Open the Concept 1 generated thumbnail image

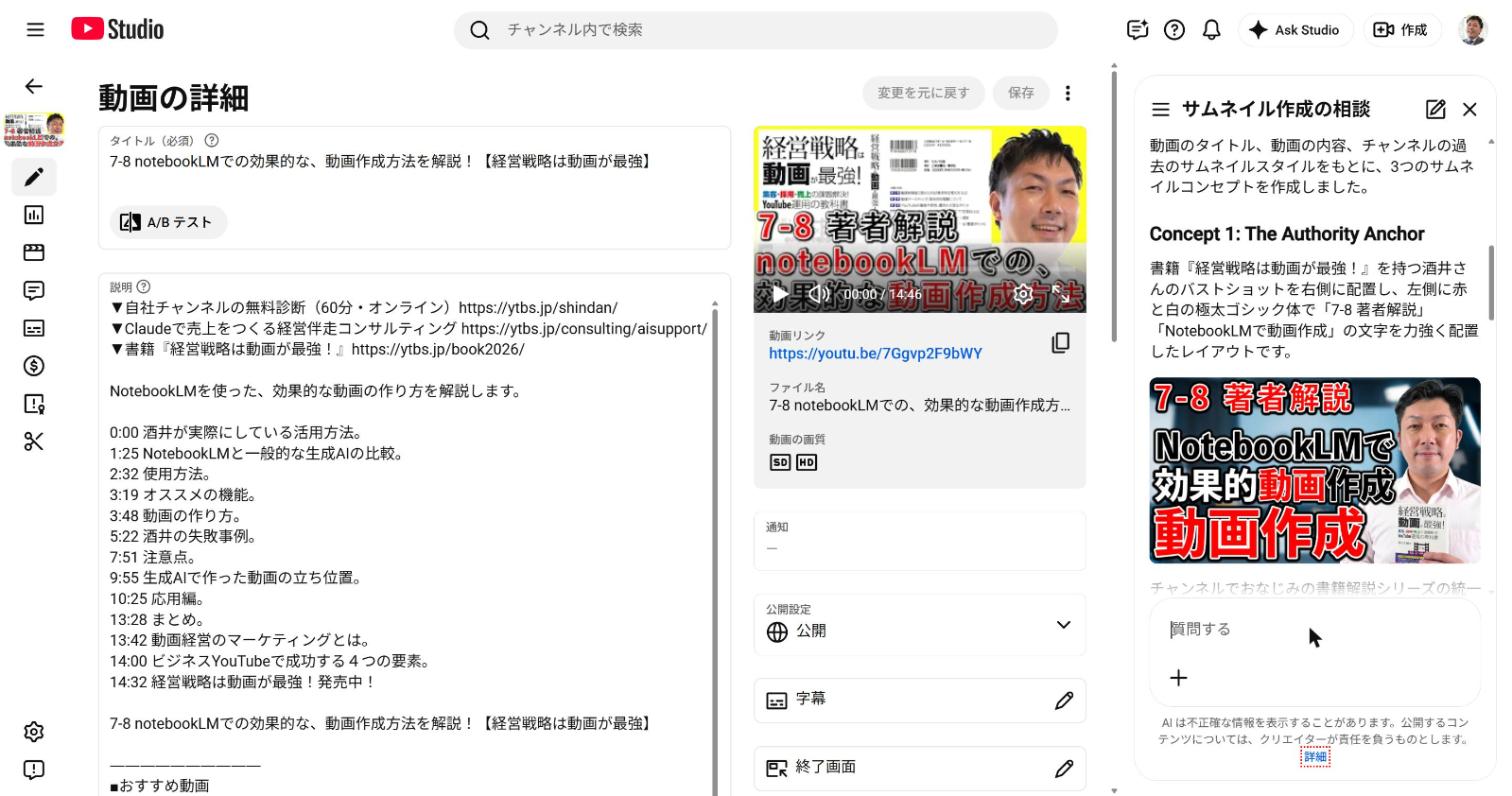[x=1315, y=470]
